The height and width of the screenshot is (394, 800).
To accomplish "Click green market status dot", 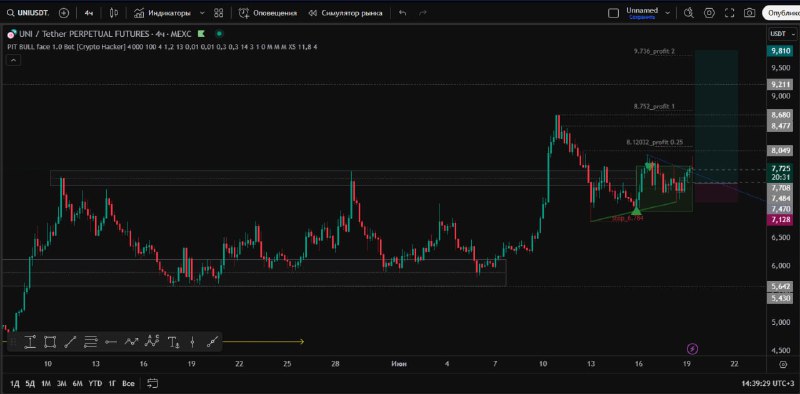I will click(219, 34).
